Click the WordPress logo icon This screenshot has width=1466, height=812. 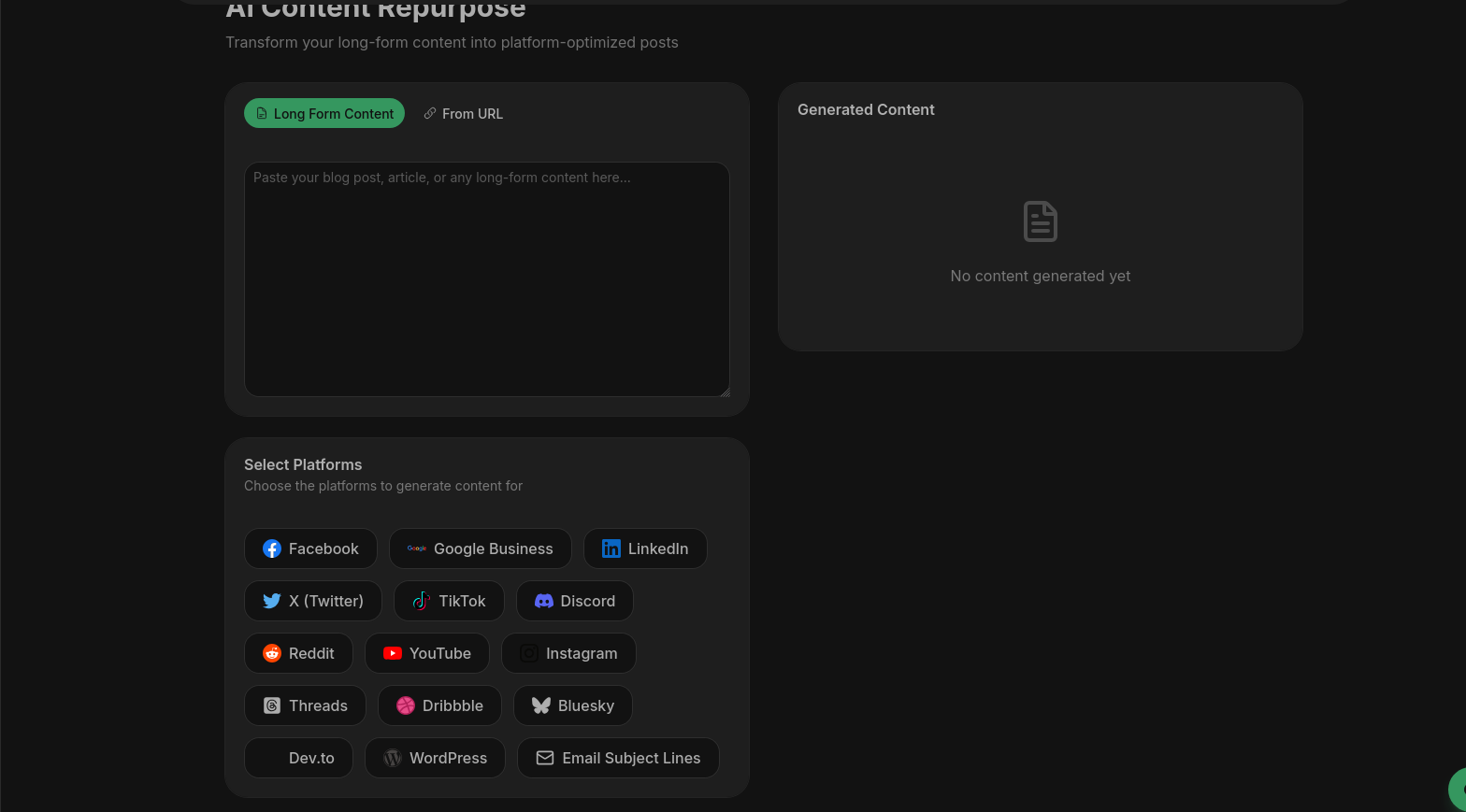point(393,758)
